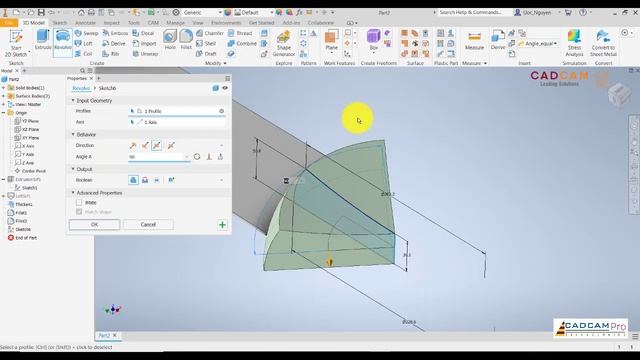Choose the Join boolean option
The image size is (640, 360).
tap(133, 180)
